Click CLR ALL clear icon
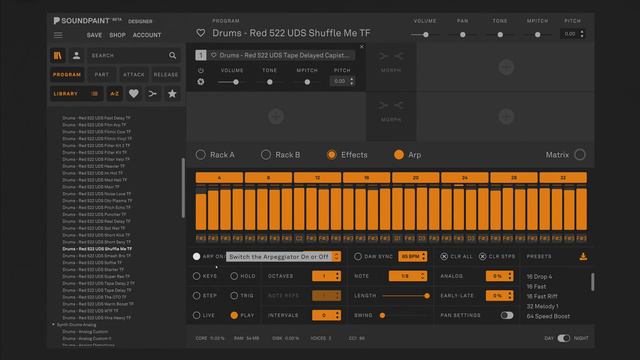This screenshot has width=640, height=360. click(444, 256)
